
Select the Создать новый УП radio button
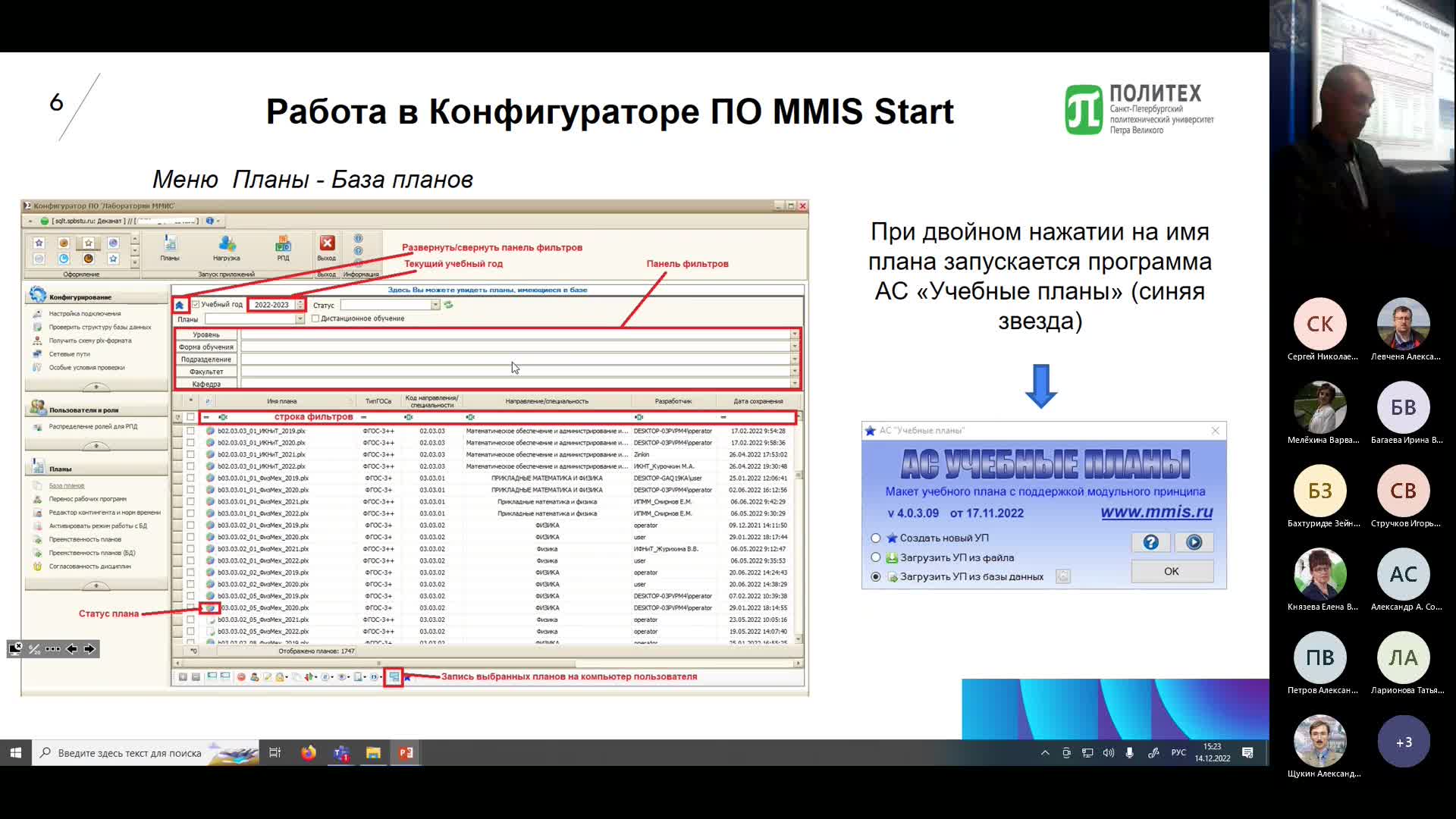click(876, 538)
